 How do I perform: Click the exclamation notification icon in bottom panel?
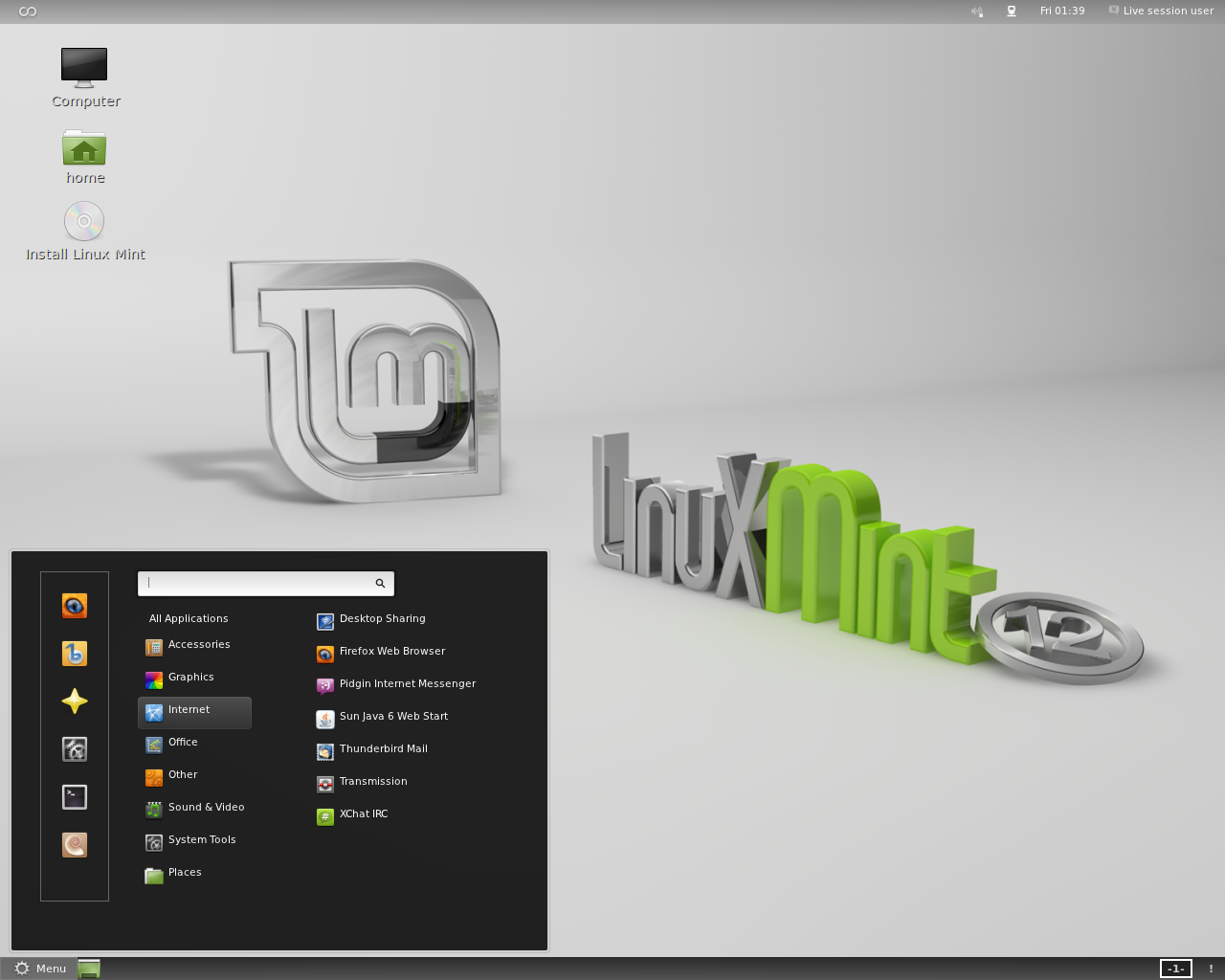[x=1211, y=969]
